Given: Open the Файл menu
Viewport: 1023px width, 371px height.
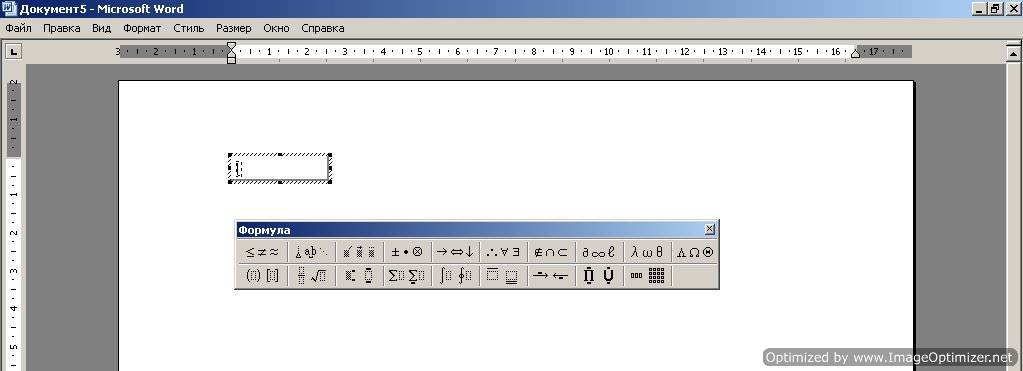Looking at the screenshot, I should (x=18, y=29).
